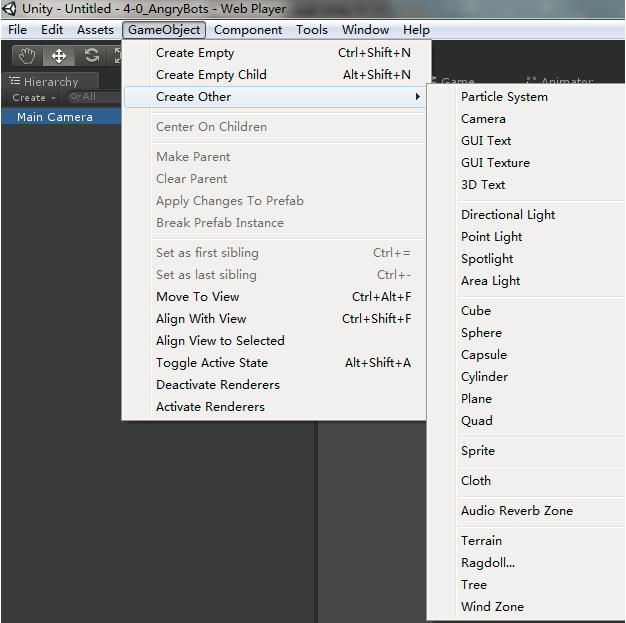Open the Edit menu
The height and width of the screenshot is (623, 626).
point(52,30)
